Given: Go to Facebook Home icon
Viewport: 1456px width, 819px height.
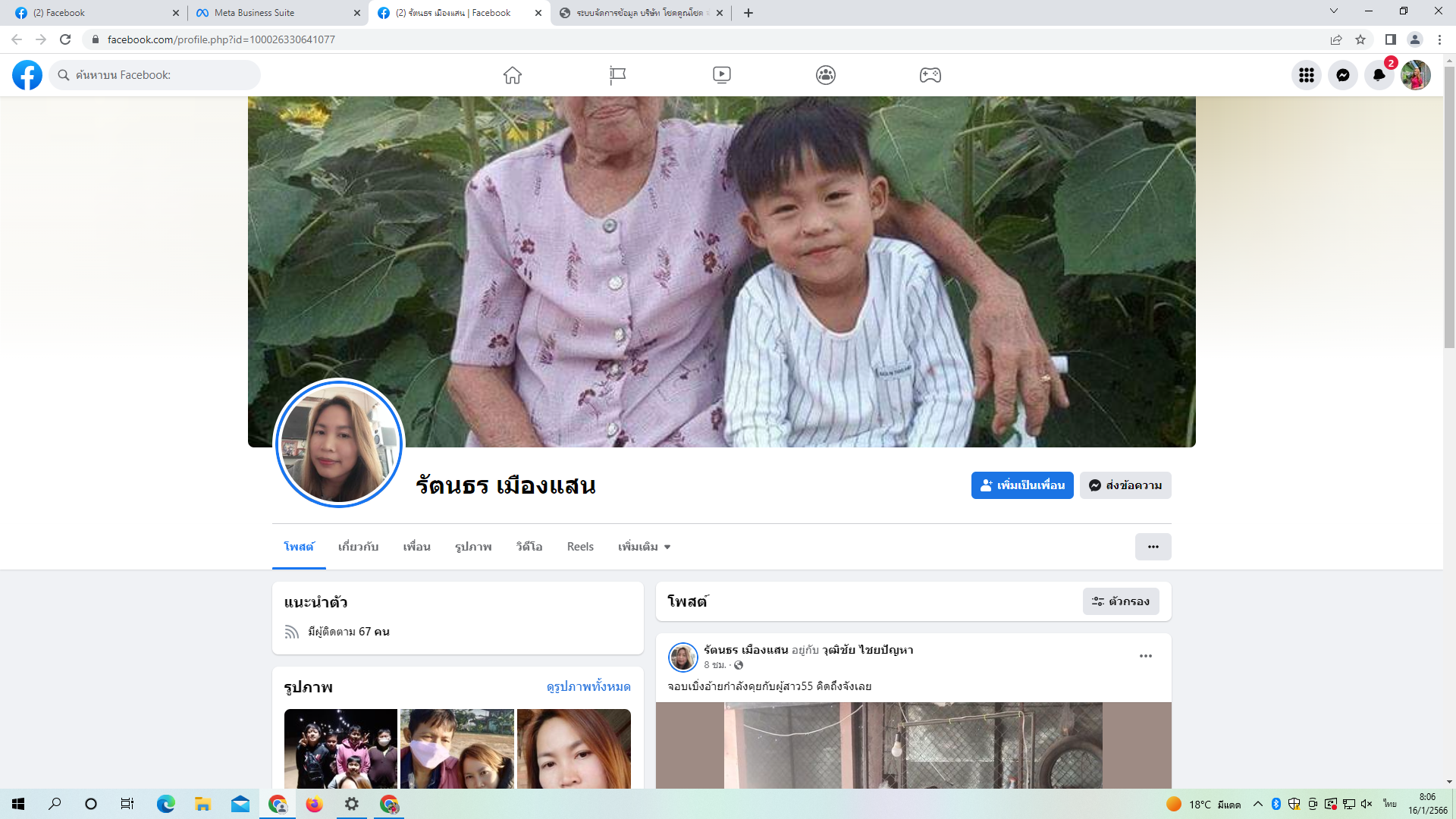Looking at the screenshot, I should point(513,75).
